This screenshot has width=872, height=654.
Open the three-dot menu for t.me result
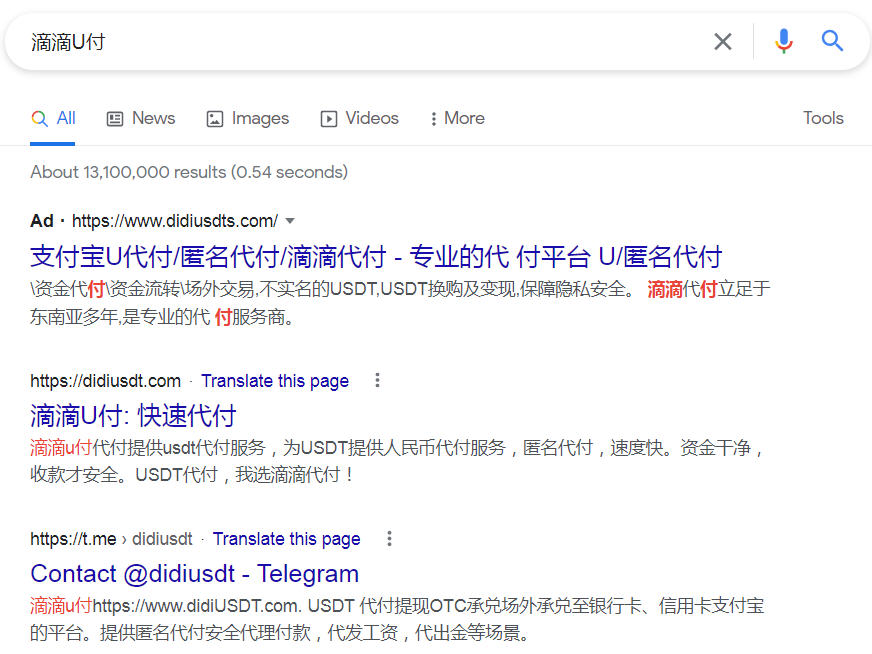pos(389,538)
